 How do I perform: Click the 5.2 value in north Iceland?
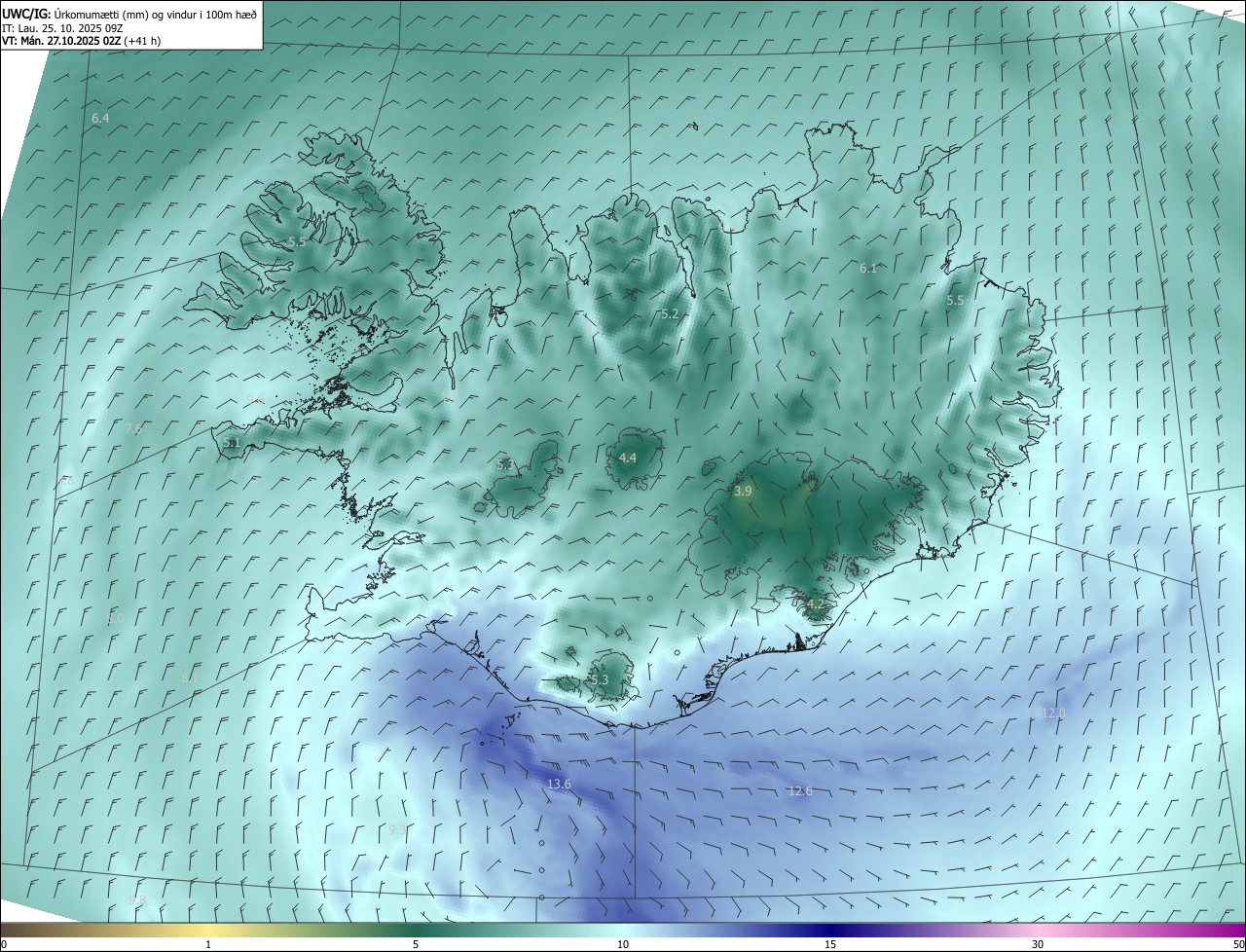[670, 313]
